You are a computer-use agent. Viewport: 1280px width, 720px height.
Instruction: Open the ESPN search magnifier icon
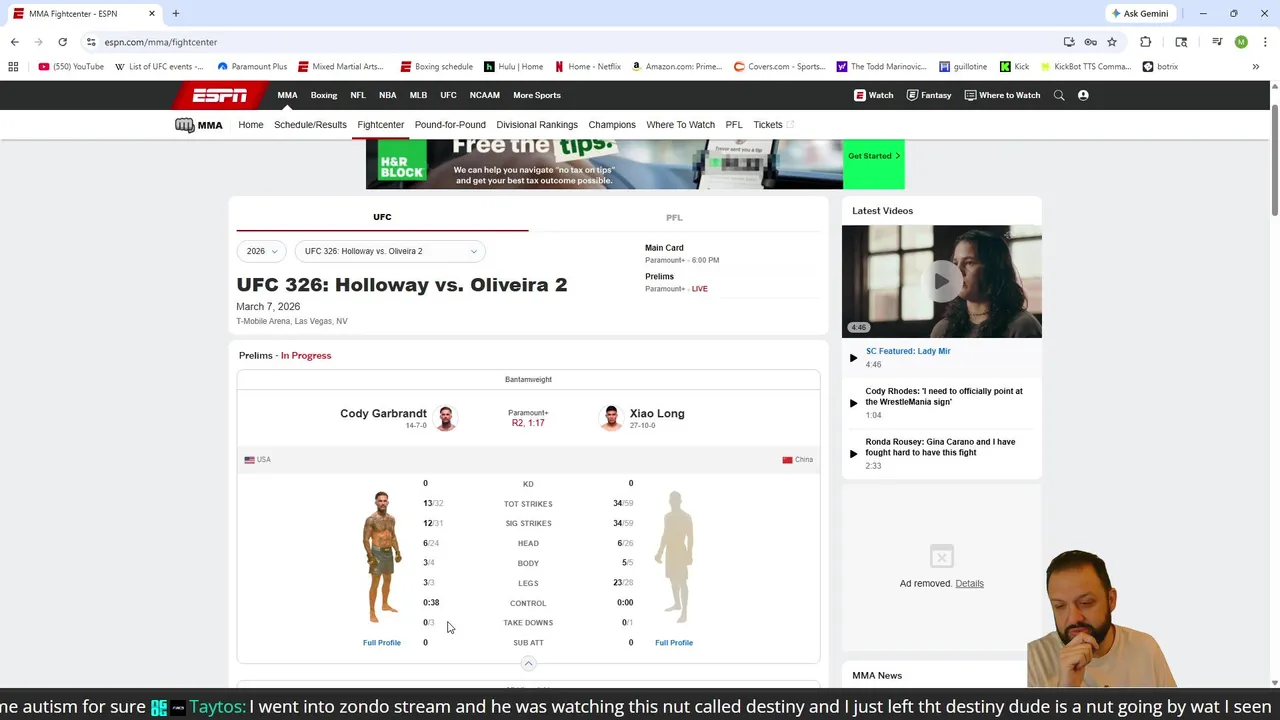[x=1059, y=95]
